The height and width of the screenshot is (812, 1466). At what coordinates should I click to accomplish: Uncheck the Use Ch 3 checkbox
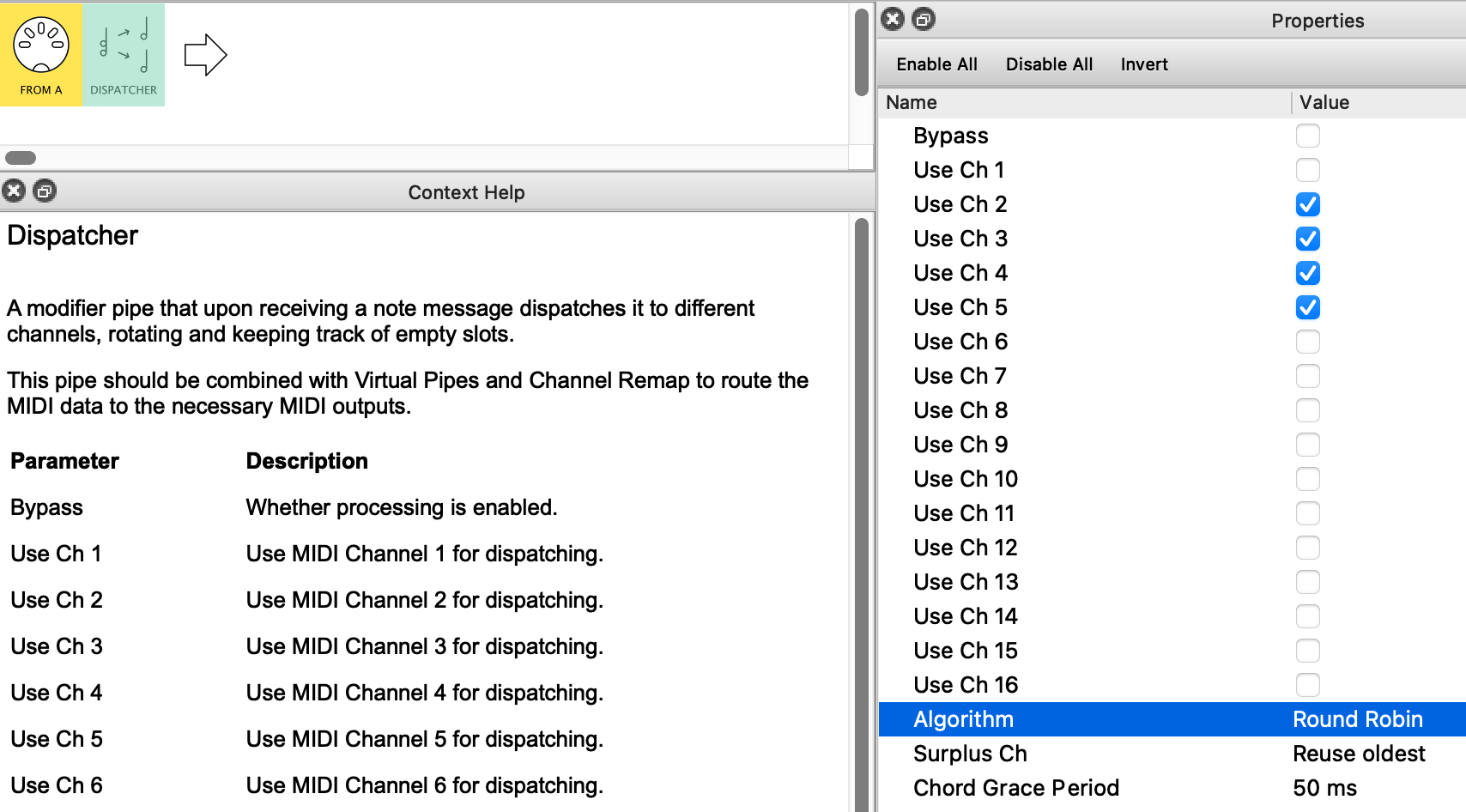pyautogui.click(x=1307, y=239)
